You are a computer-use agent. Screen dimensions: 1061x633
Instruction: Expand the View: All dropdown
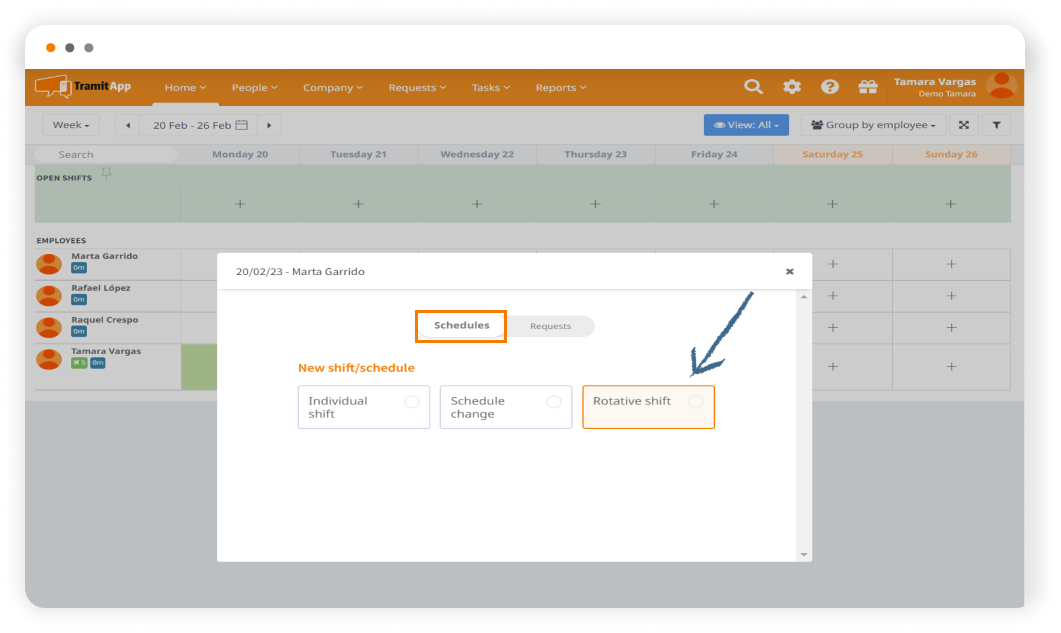(746, 125)
